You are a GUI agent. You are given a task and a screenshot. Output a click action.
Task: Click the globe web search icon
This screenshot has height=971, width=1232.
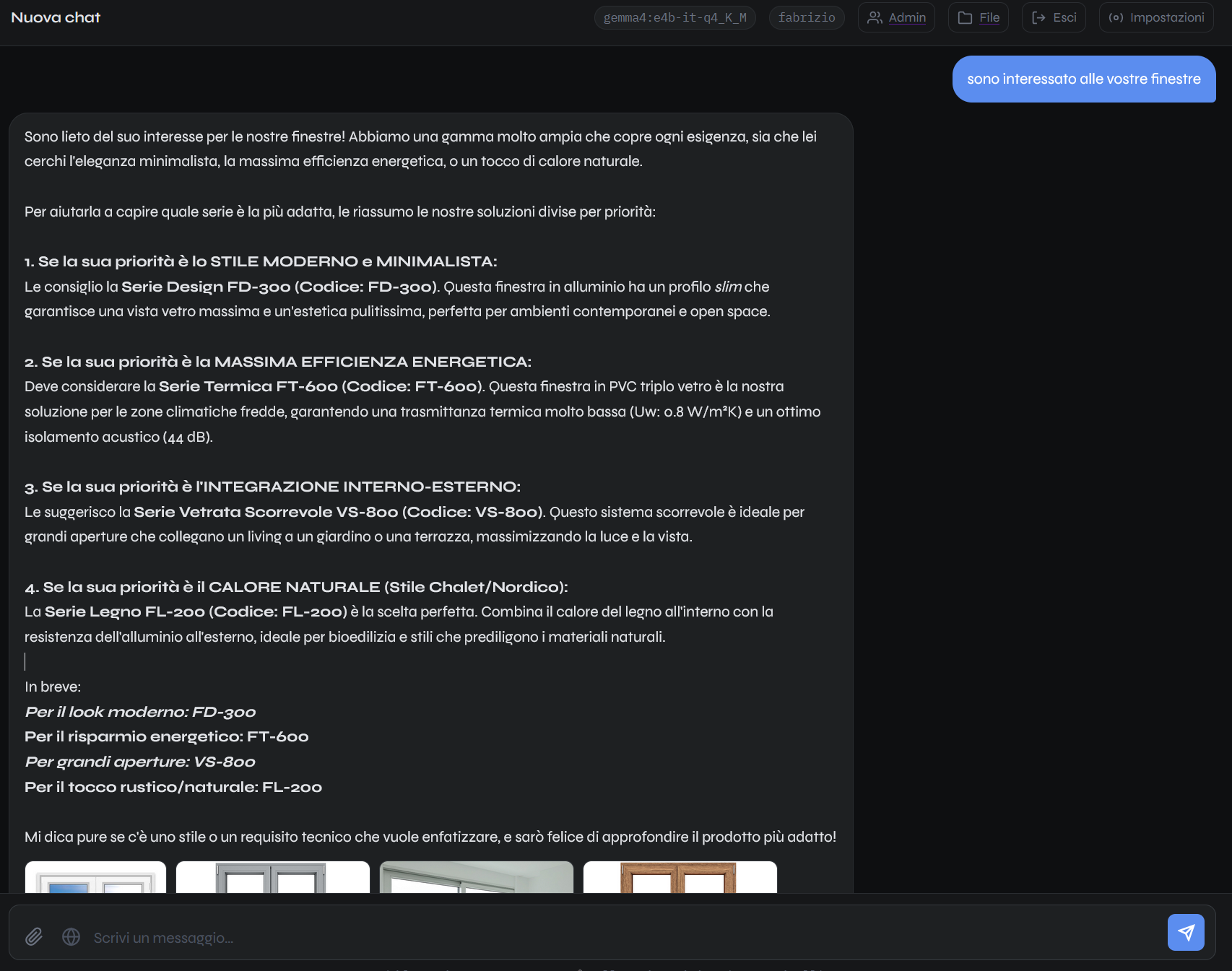(x=71, y=936)
